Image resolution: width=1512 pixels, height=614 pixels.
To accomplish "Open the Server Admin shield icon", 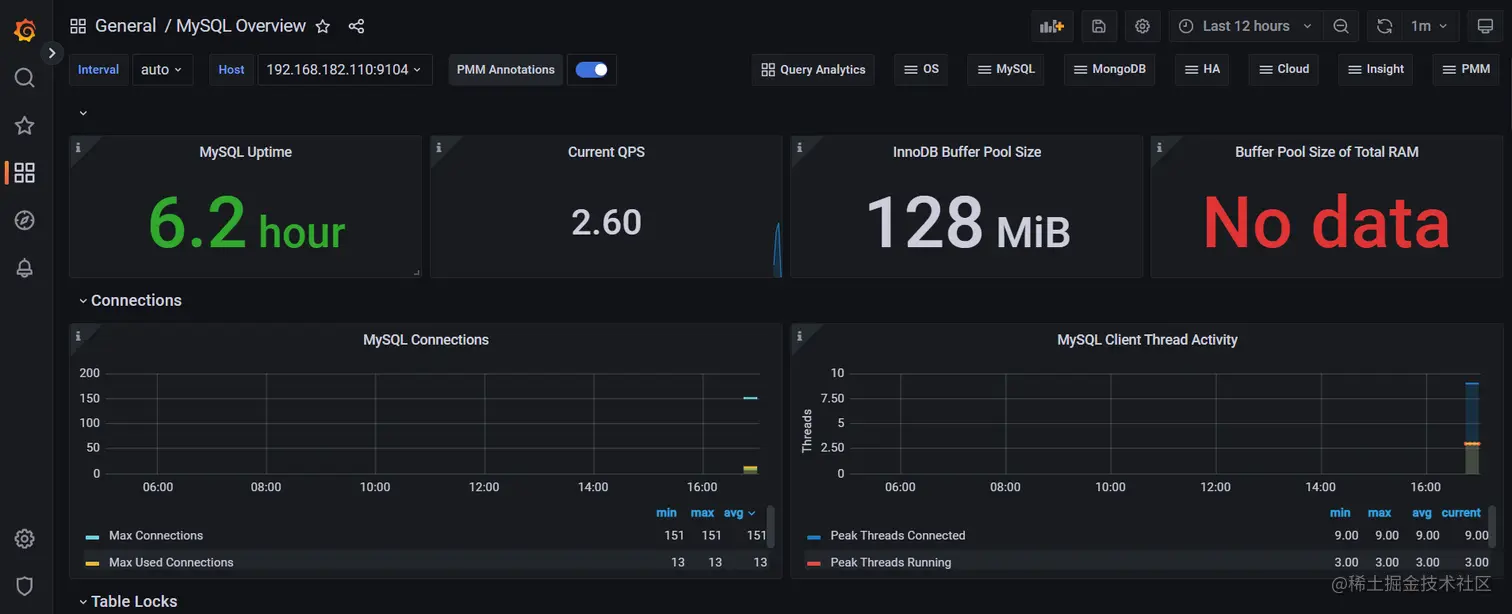I will [25, 586].
